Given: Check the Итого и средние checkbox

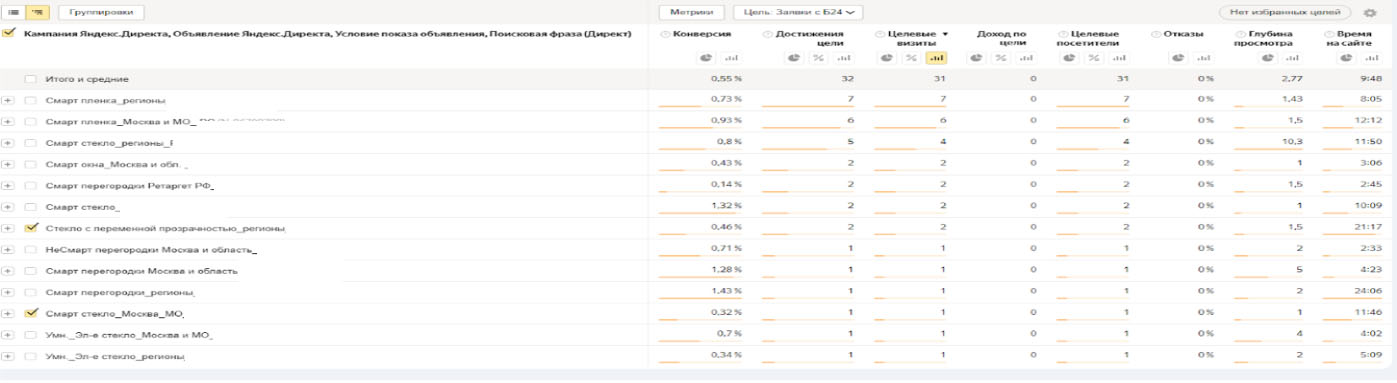Looking at the screenshot, I should tap(31, 79).
